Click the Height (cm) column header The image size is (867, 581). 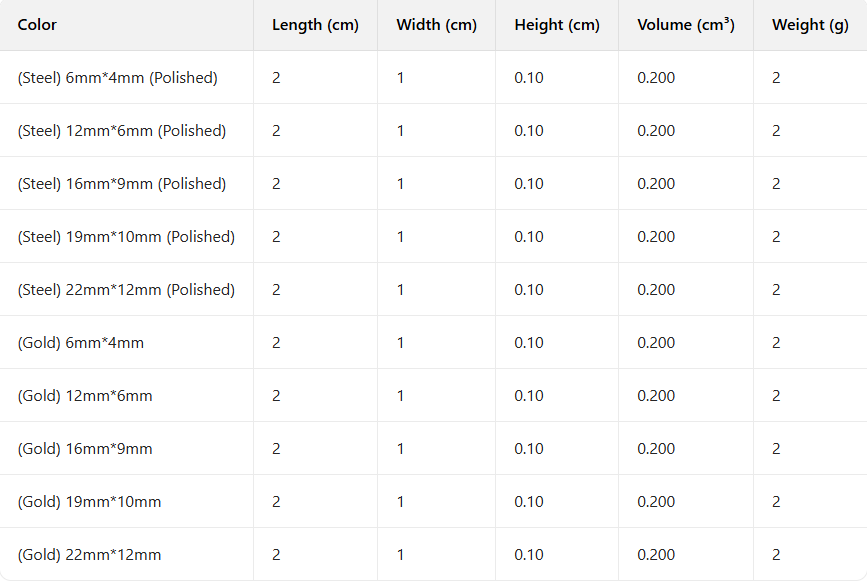[557, 25]
